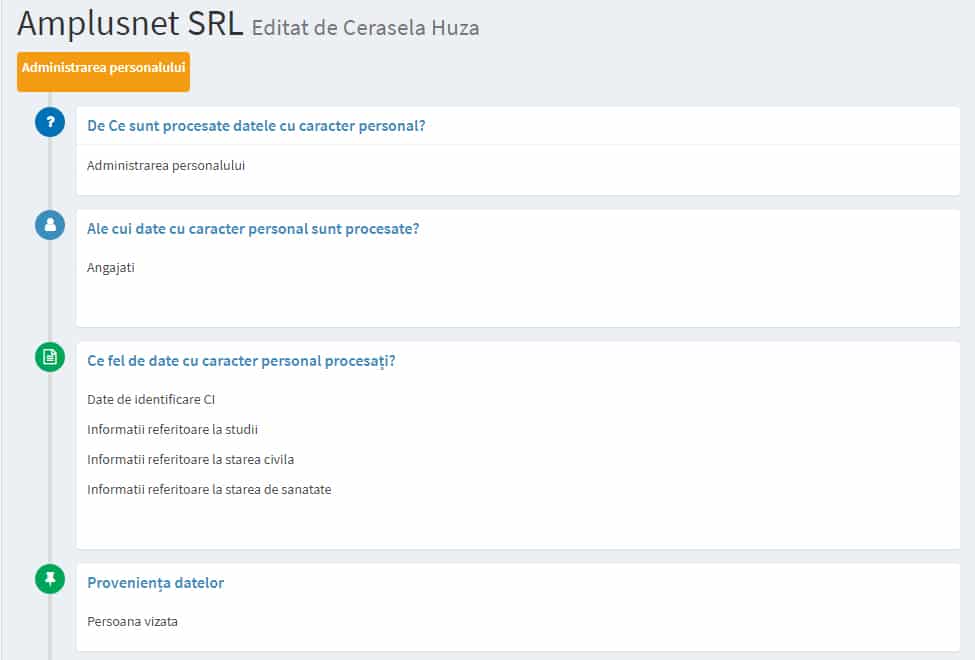This screenshot has width=975, height=660.
Task: Click 'Informatii referitoare la studii' entry
Action: [172, 429]
